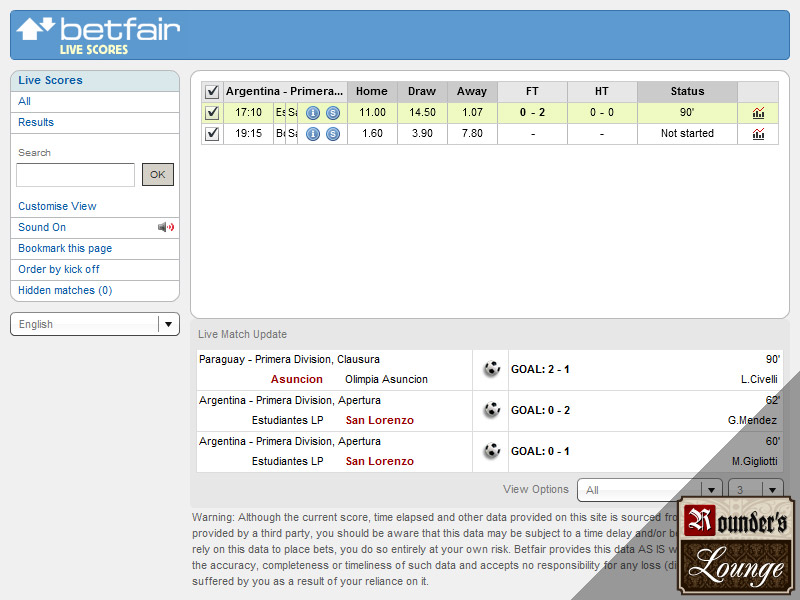Viewport: 800px width, 600px height.
Task: Click the FT score 0 - 2
Action: click(x=532, y=113)
